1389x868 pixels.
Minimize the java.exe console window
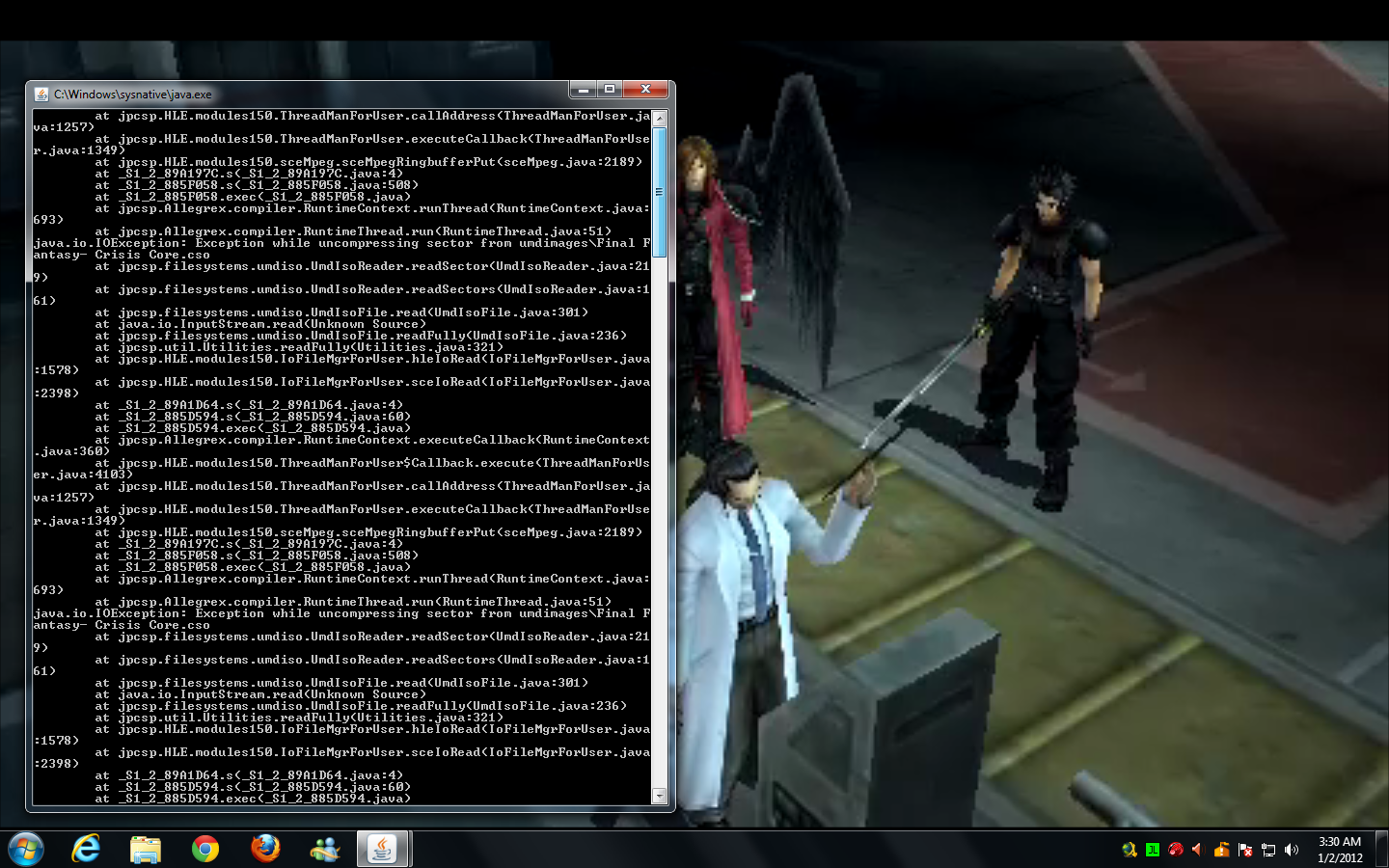point(583,90)
